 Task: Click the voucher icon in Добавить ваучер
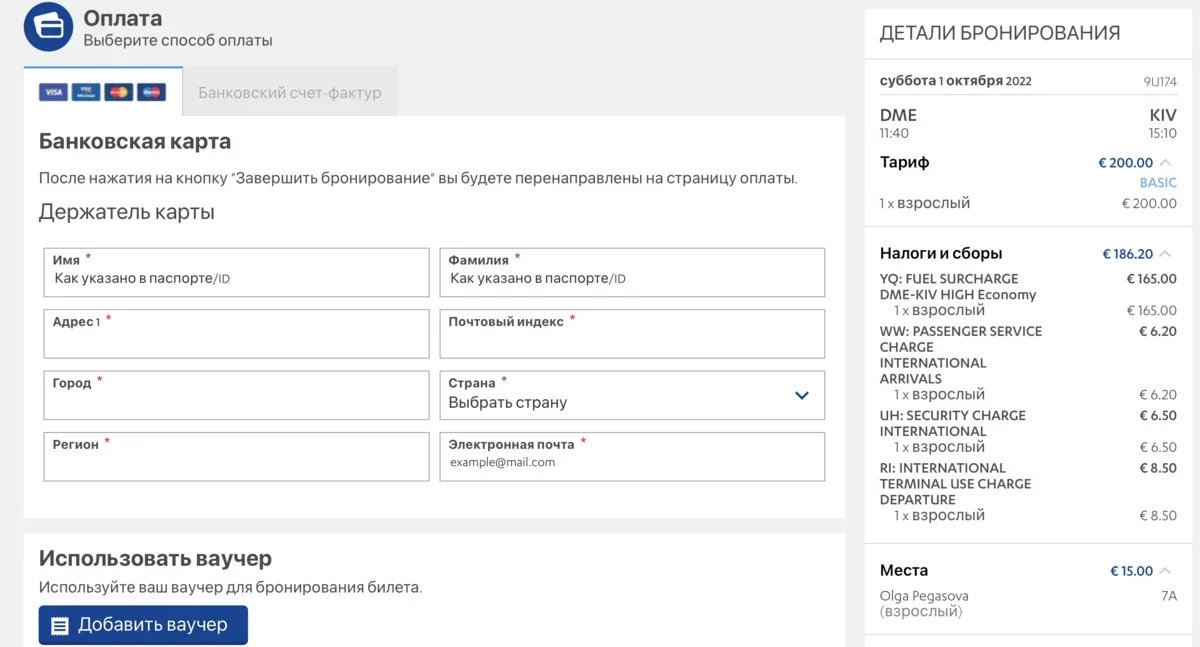tap(60, 625)
